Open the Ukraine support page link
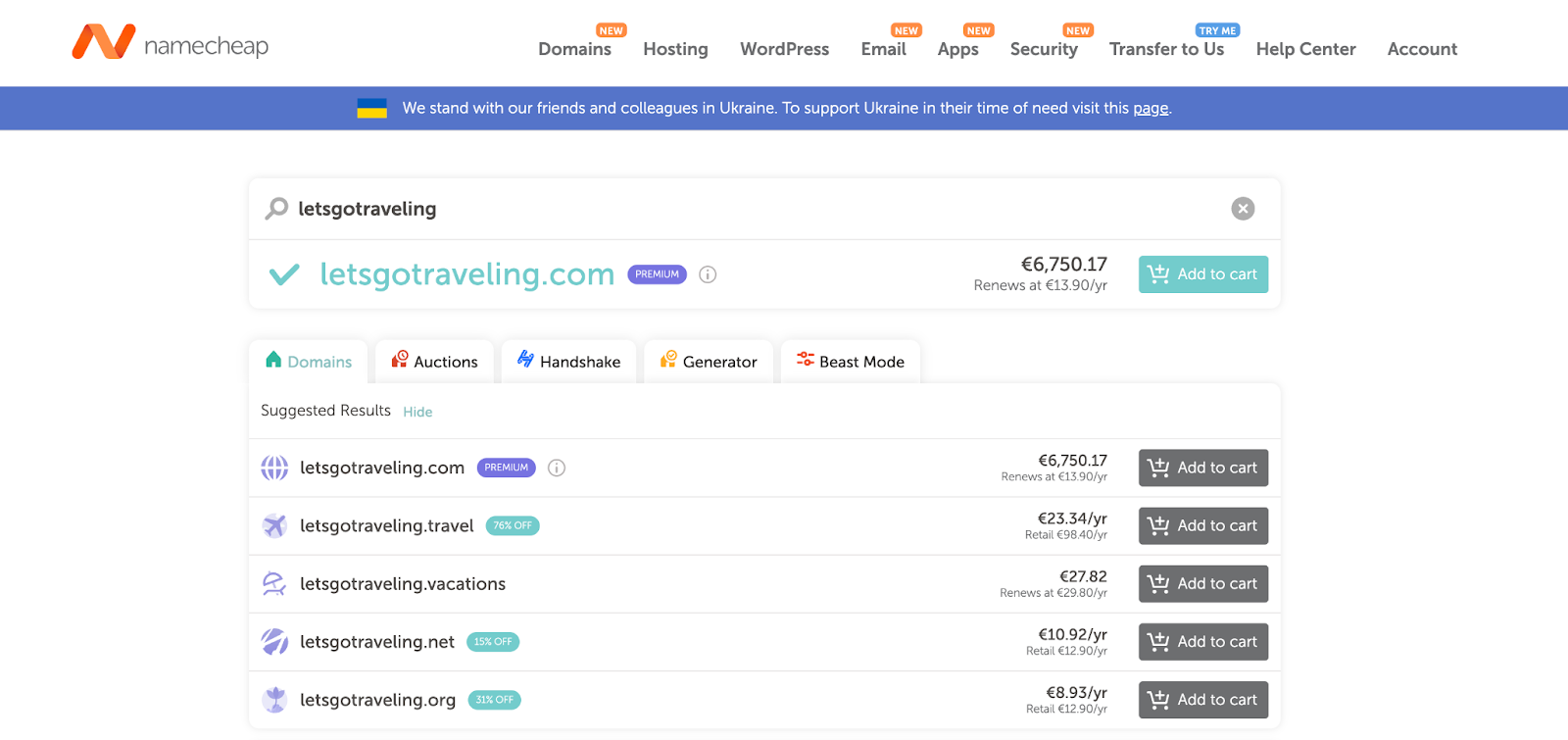This screenshot has width=1568, height=740. tap(1151, 108)
